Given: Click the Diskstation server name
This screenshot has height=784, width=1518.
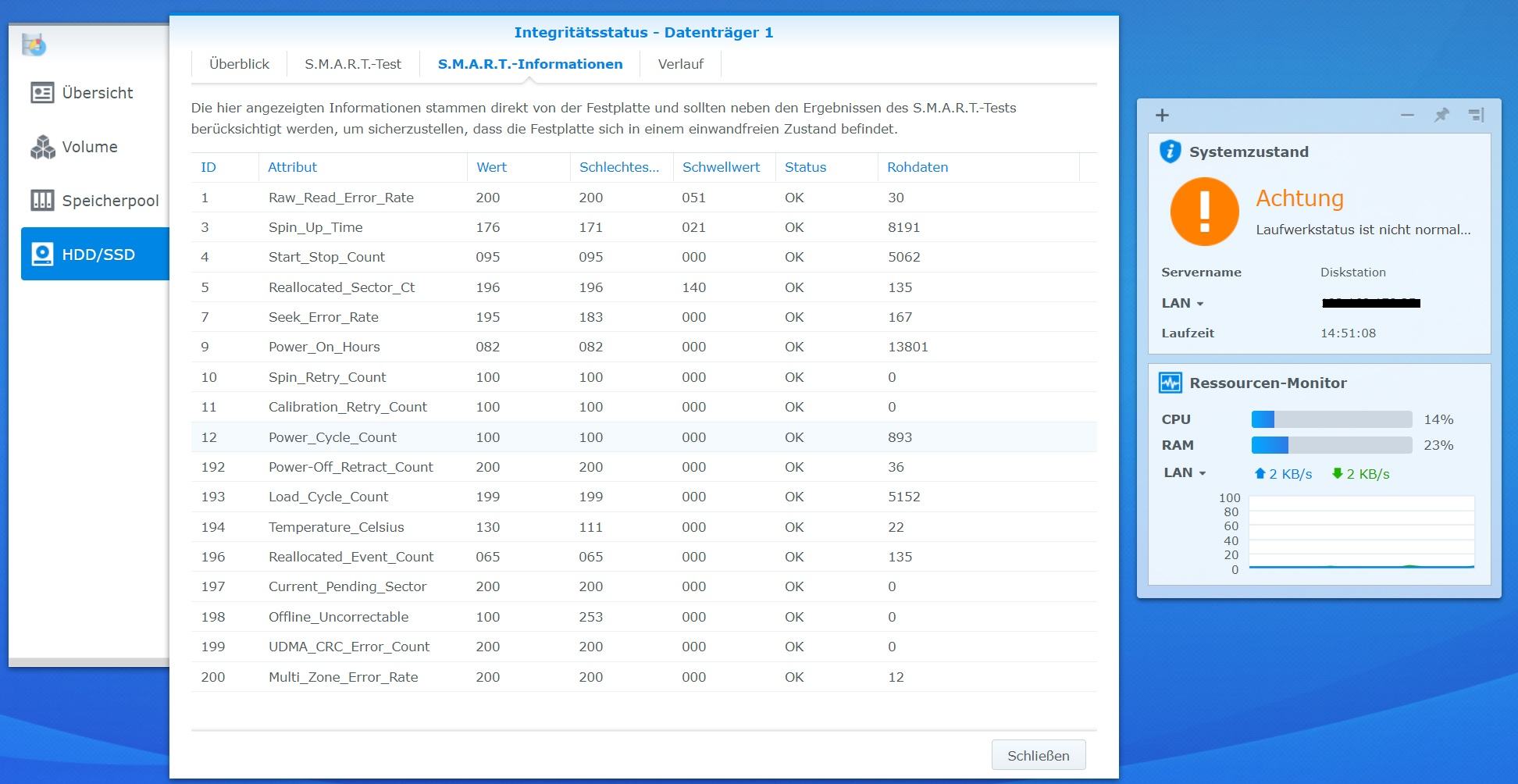Looking at the screenshot, I should click(1353, 273).
